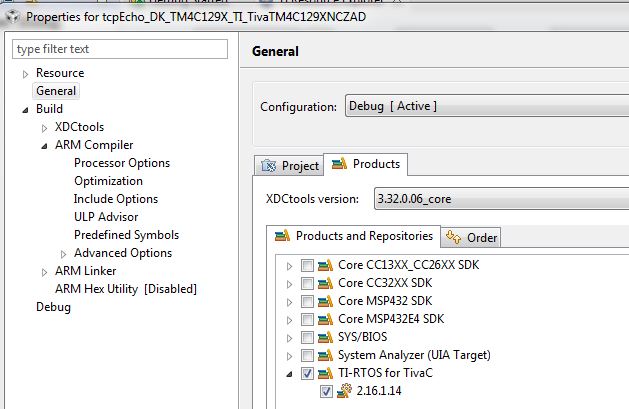The image size is (629, 409).
Task: Switch to the Project tab
Action: [x=289, y=166]
